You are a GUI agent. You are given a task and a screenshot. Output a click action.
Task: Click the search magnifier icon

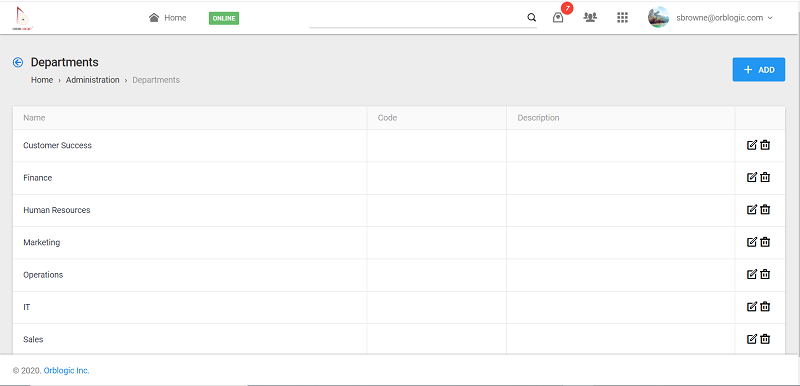532,18
